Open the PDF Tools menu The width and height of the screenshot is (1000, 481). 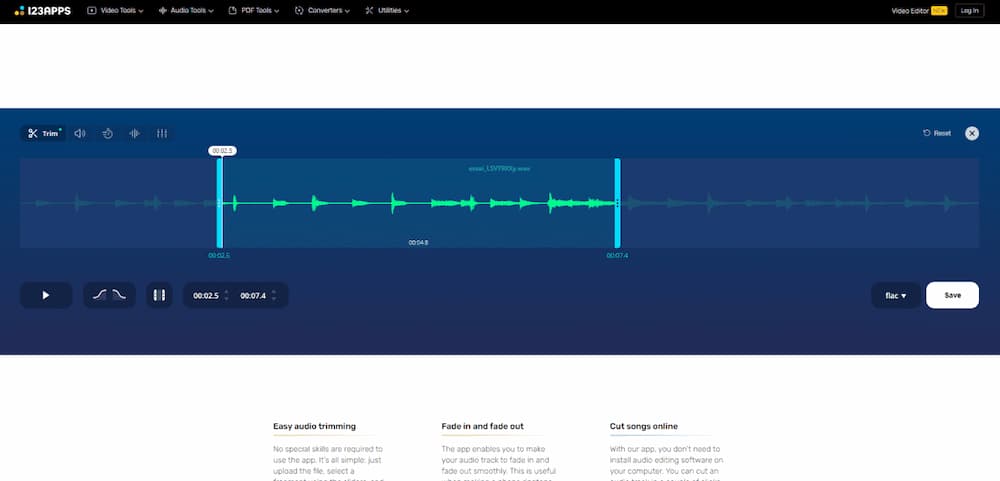(x=254, y=10)
